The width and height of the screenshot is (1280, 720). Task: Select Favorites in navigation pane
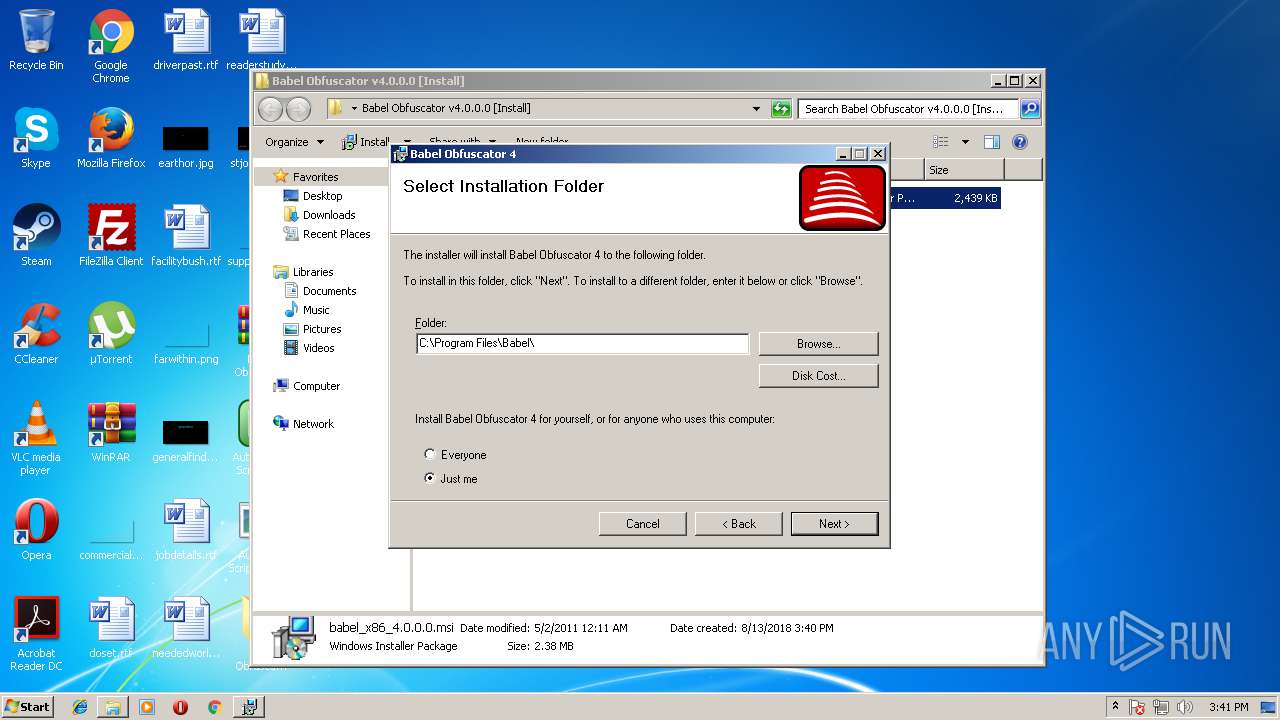[x=315, y=177]
